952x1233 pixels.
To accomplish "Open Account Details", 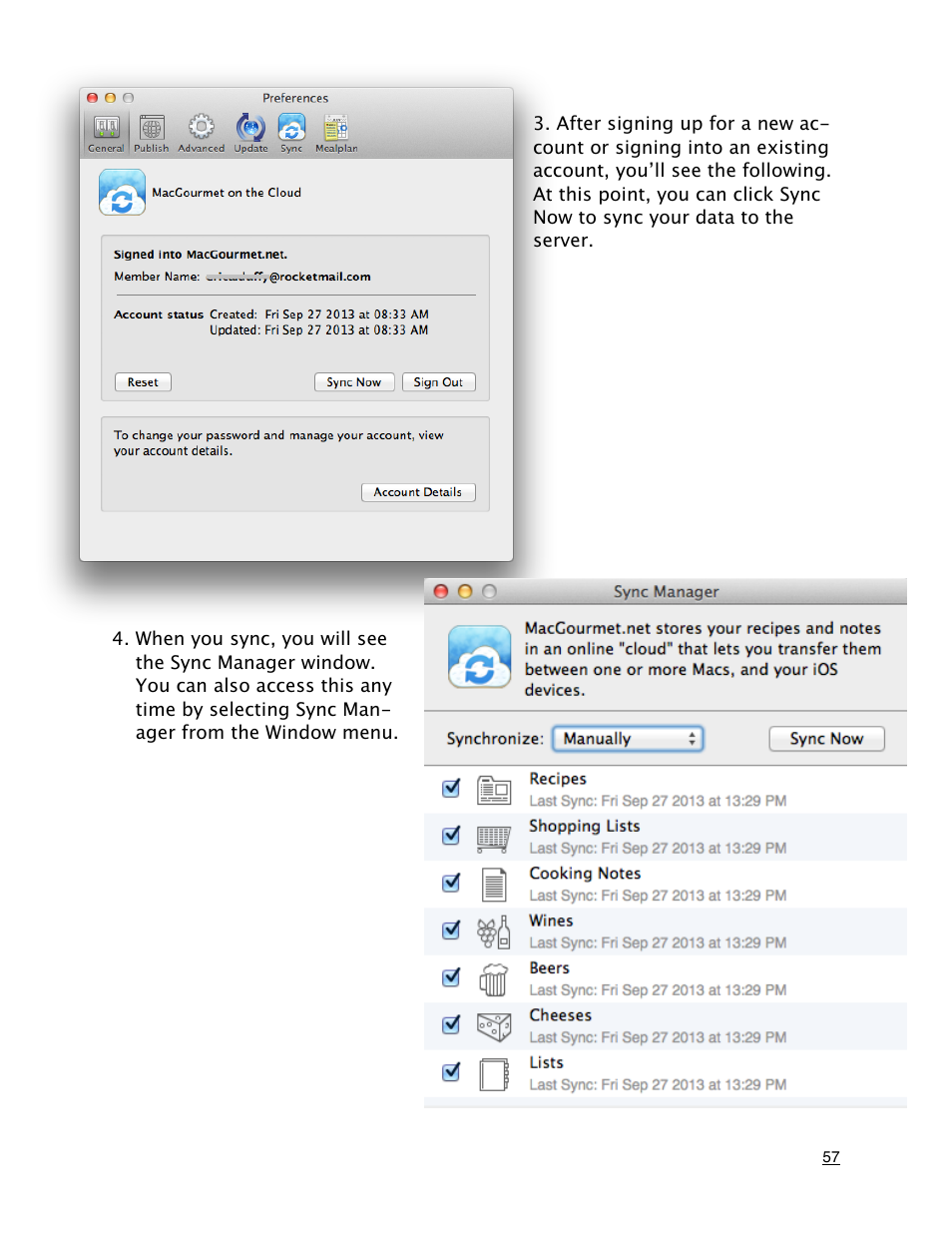I will pos(418,492).
